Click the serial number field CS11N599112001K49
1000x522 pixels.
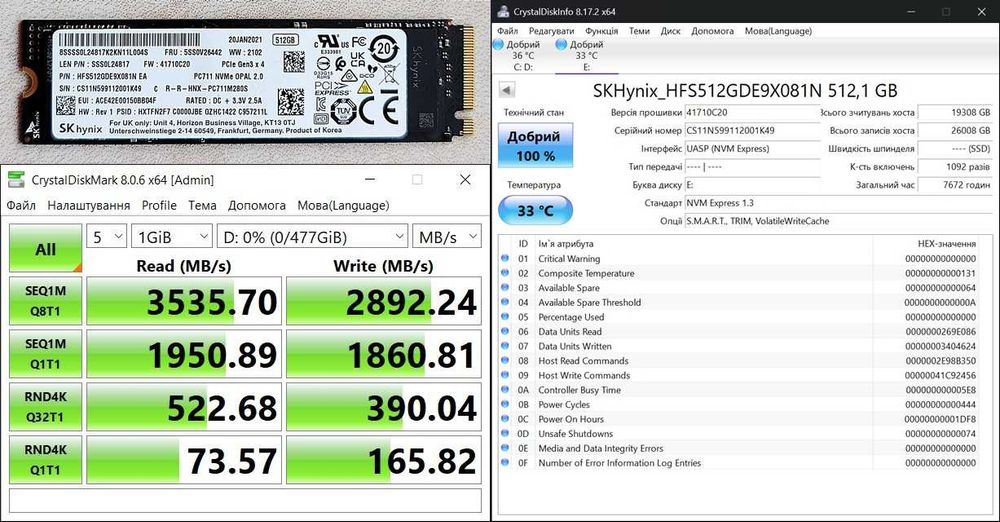click(x=752, y=130)
